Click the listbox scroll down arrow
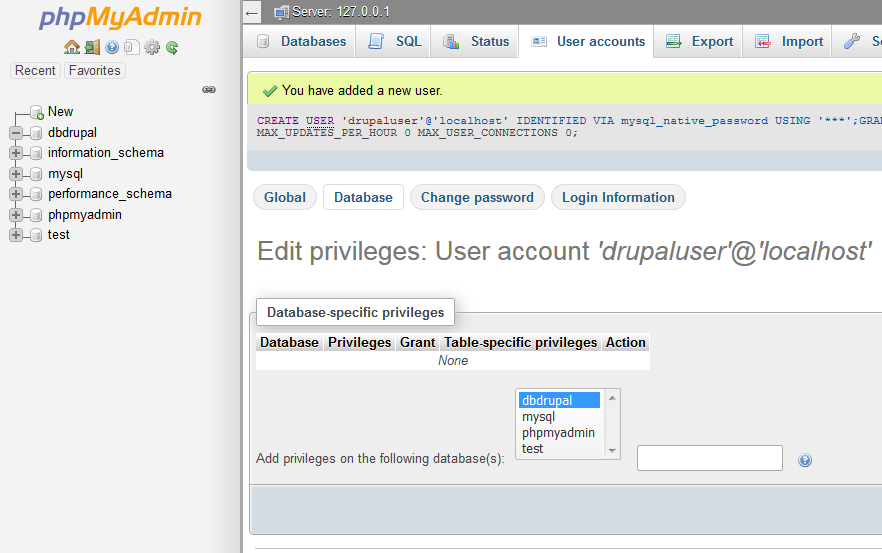The image size is (882, 553). point(612,451)
